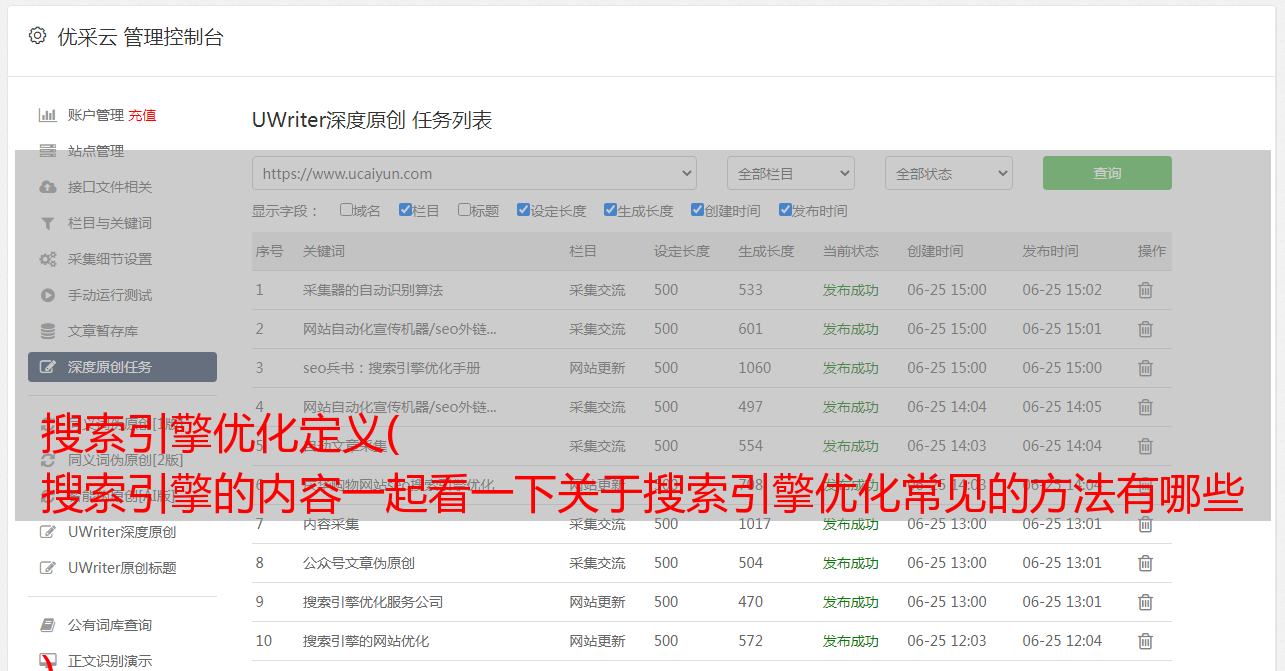Enable the 域名 field checkbox

pyautogui.click(x=346, y=210)
